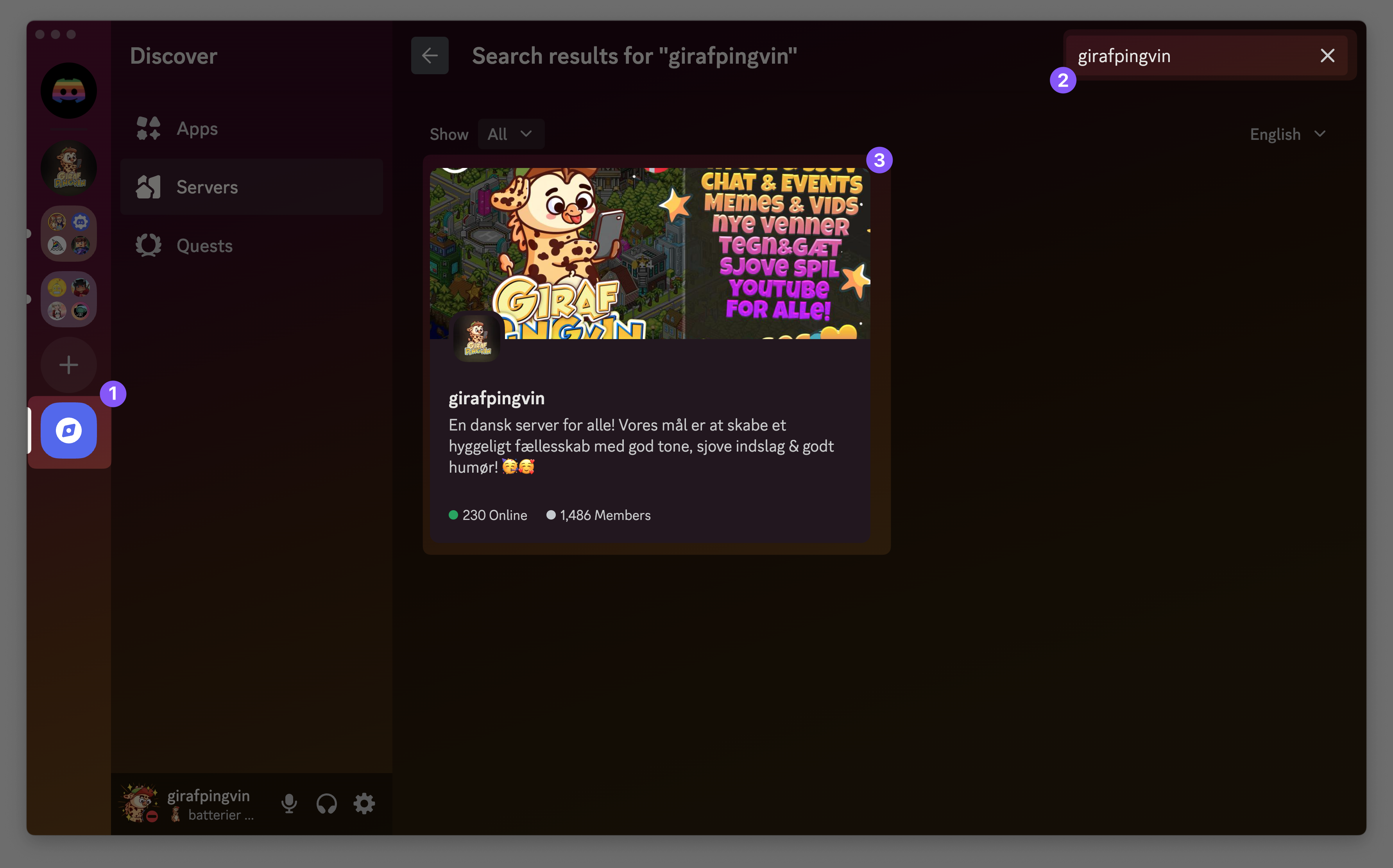Click the Apps icon in Discover sidebar
The width and height of the screenshot is (1393, 868).
click(x=148, y=128)
